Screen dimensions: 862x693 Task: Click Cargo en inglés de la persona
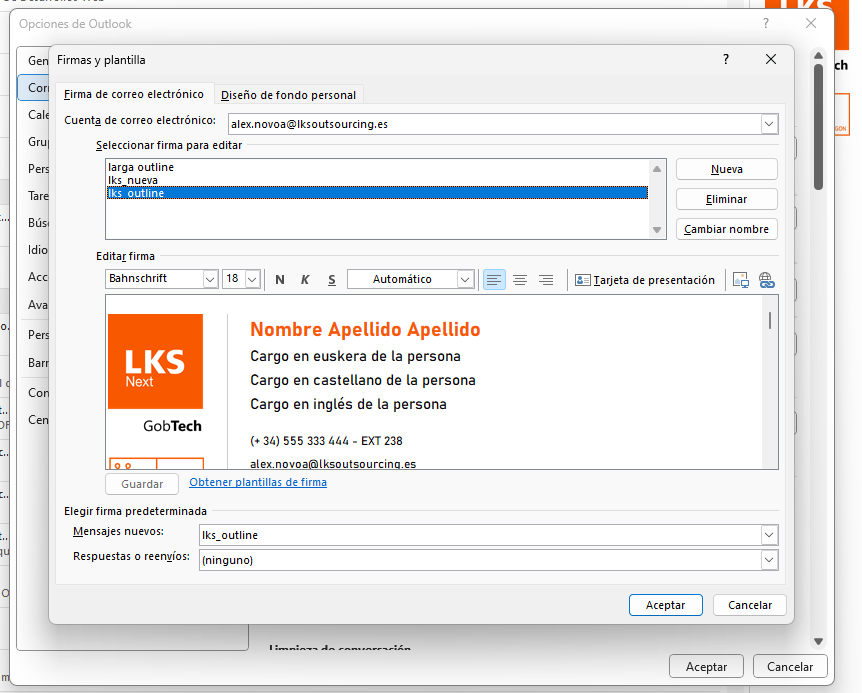(348, 404)
